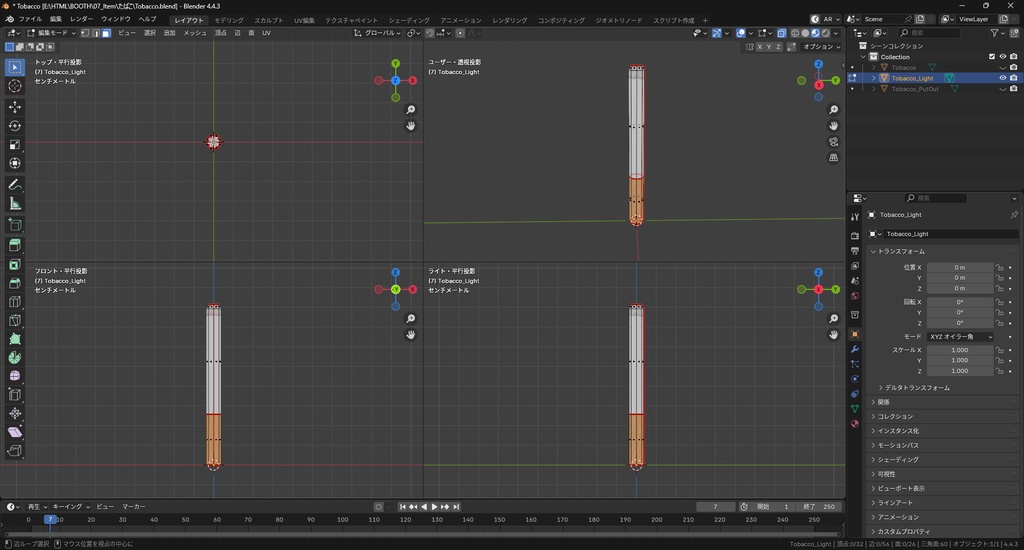Open the Object Data green triangle tab

855,408
